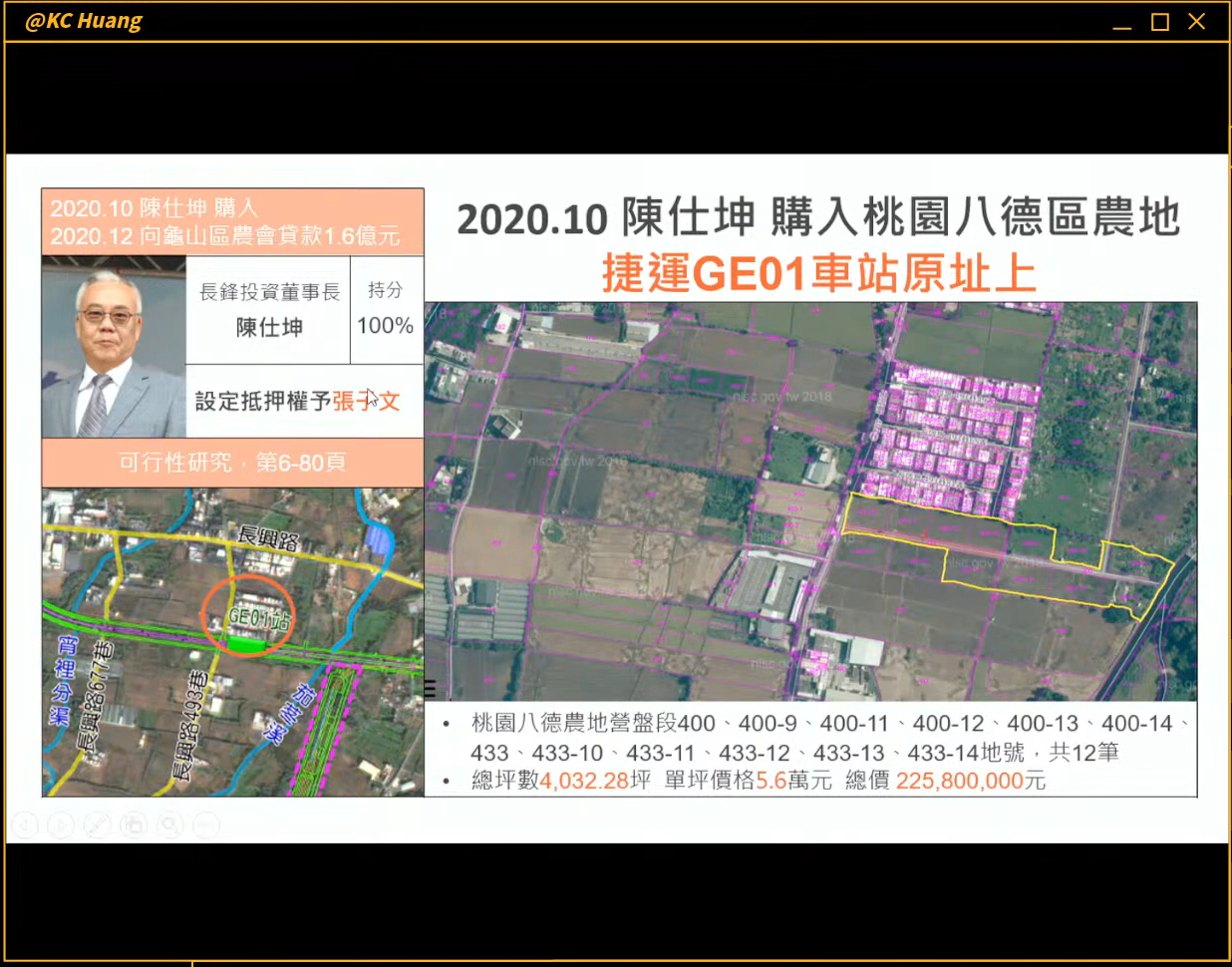Advance to next slide arrow button
The image size is (1232, 967).
coord(61,824)
